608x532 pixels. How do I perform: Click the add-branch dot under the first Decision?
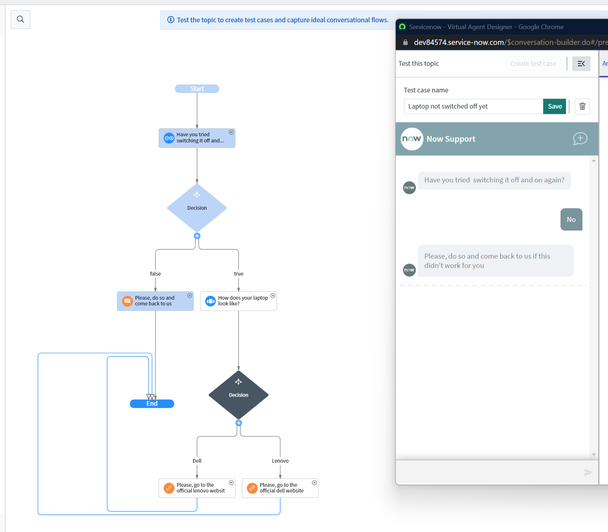197,236
